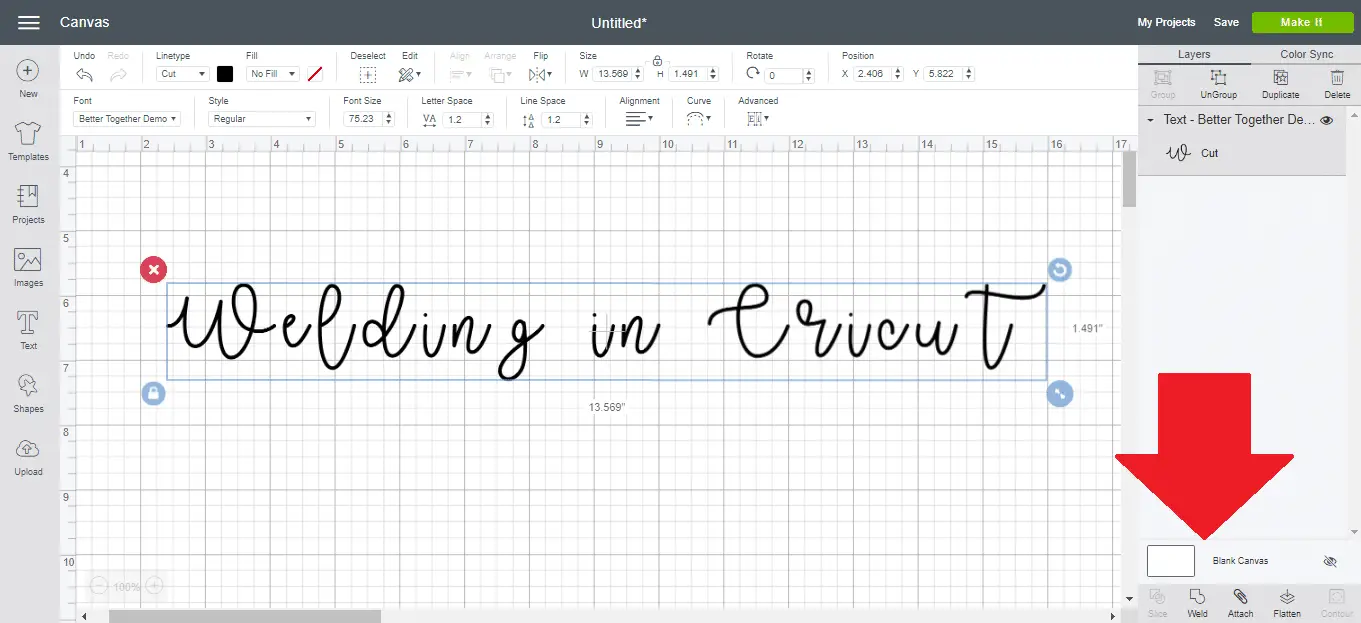Viewport: 1361px width, 623px height.
Task: Click the green Make It button
Action: click(x=1302, y=22)
